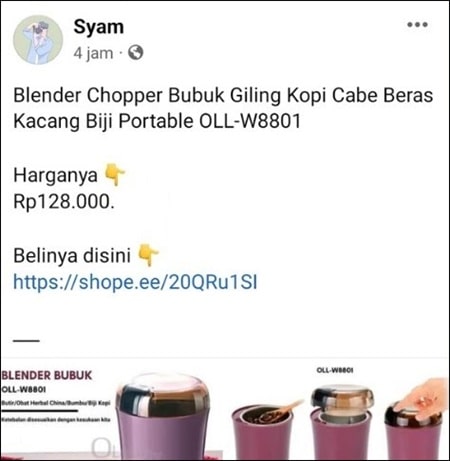Click the pointing emoji beside Harganya
Image resolution: width=450 pixels, height=461 pixels.
pos(115,174)
